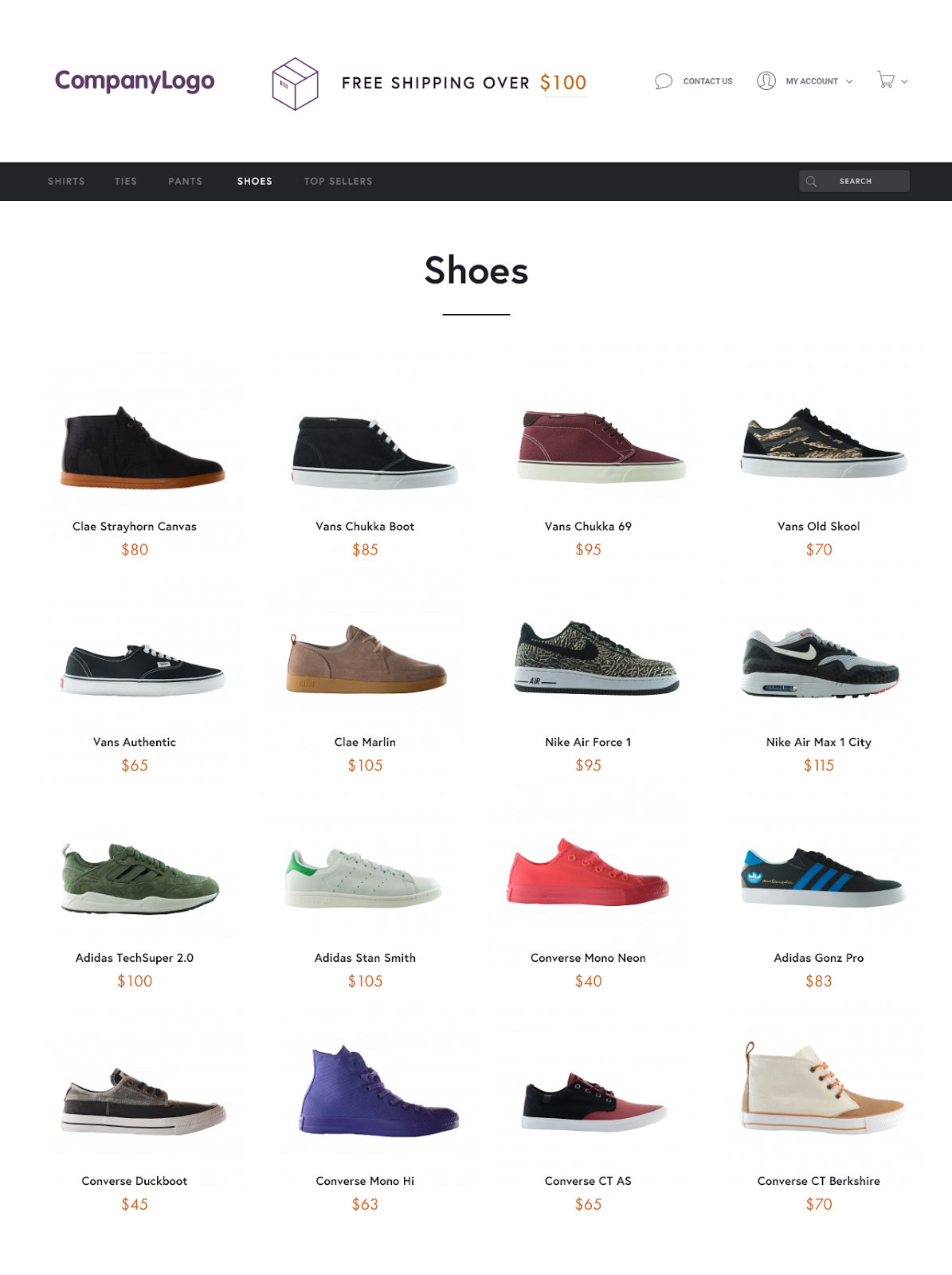
Task: Focus the Search input field
Action: pos(854,181)
